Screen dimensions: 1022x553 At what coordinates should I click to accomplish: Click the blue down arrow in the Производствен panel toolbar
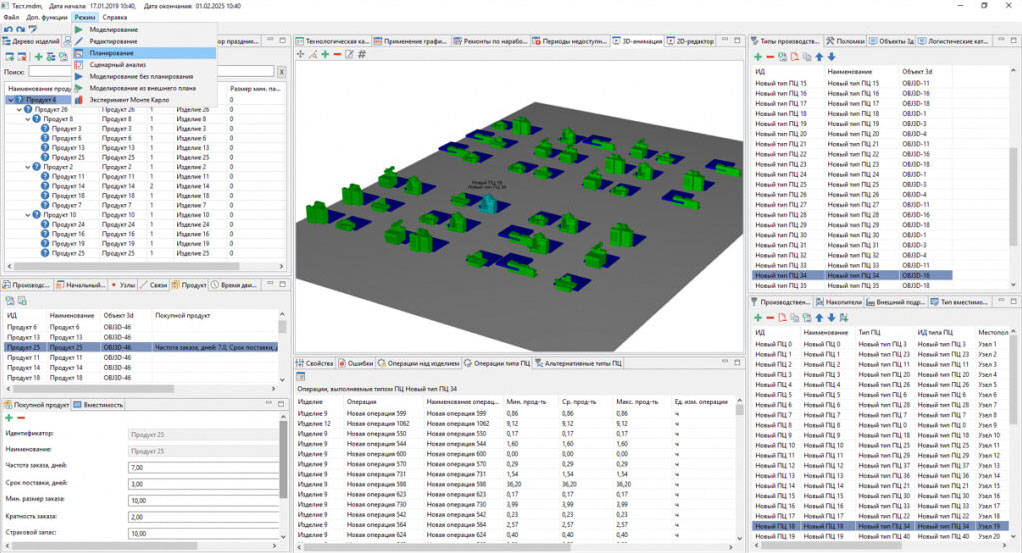[x=832, y=318]
